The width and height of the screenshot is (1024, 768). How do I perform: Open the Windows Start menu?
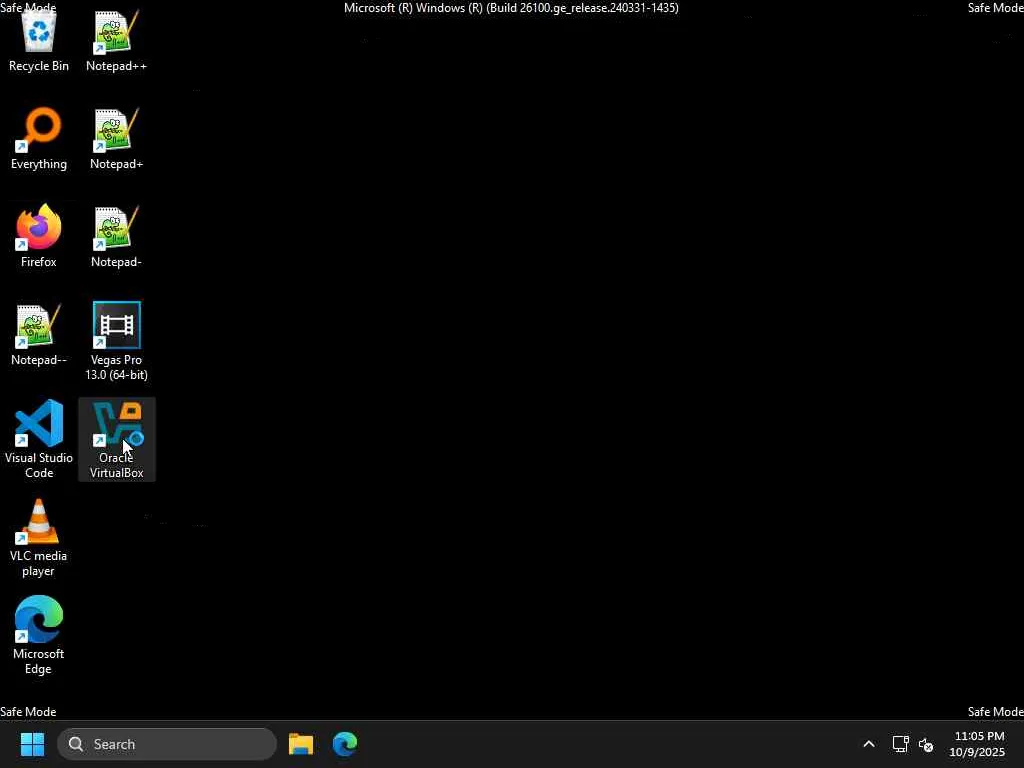pyautogui.click(x=32, y=744)
